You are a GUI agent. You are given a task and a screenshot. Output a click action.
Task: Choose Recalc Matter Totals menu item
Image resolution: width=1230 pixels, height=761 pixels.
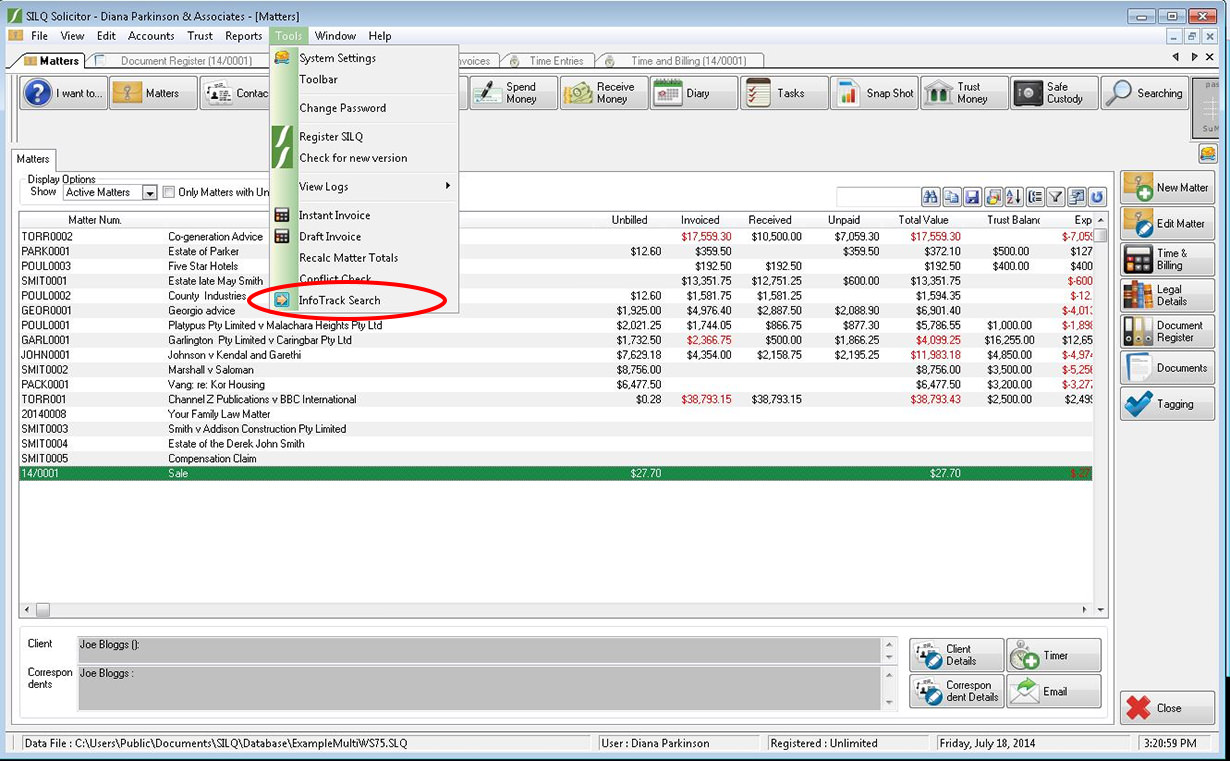(364, 258)
